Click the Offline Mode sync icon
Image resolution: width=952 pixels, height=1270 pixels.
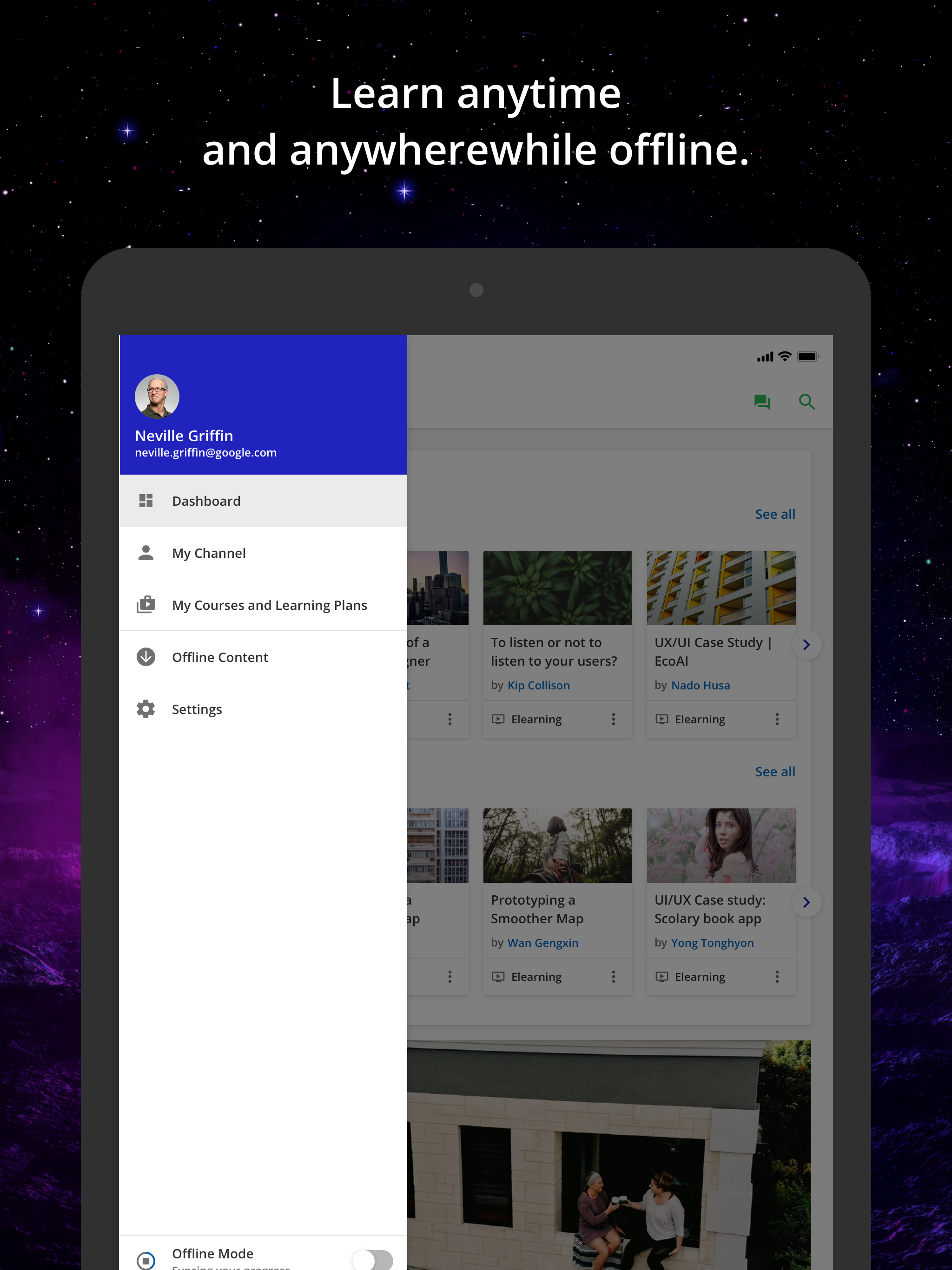point(146,1260)
